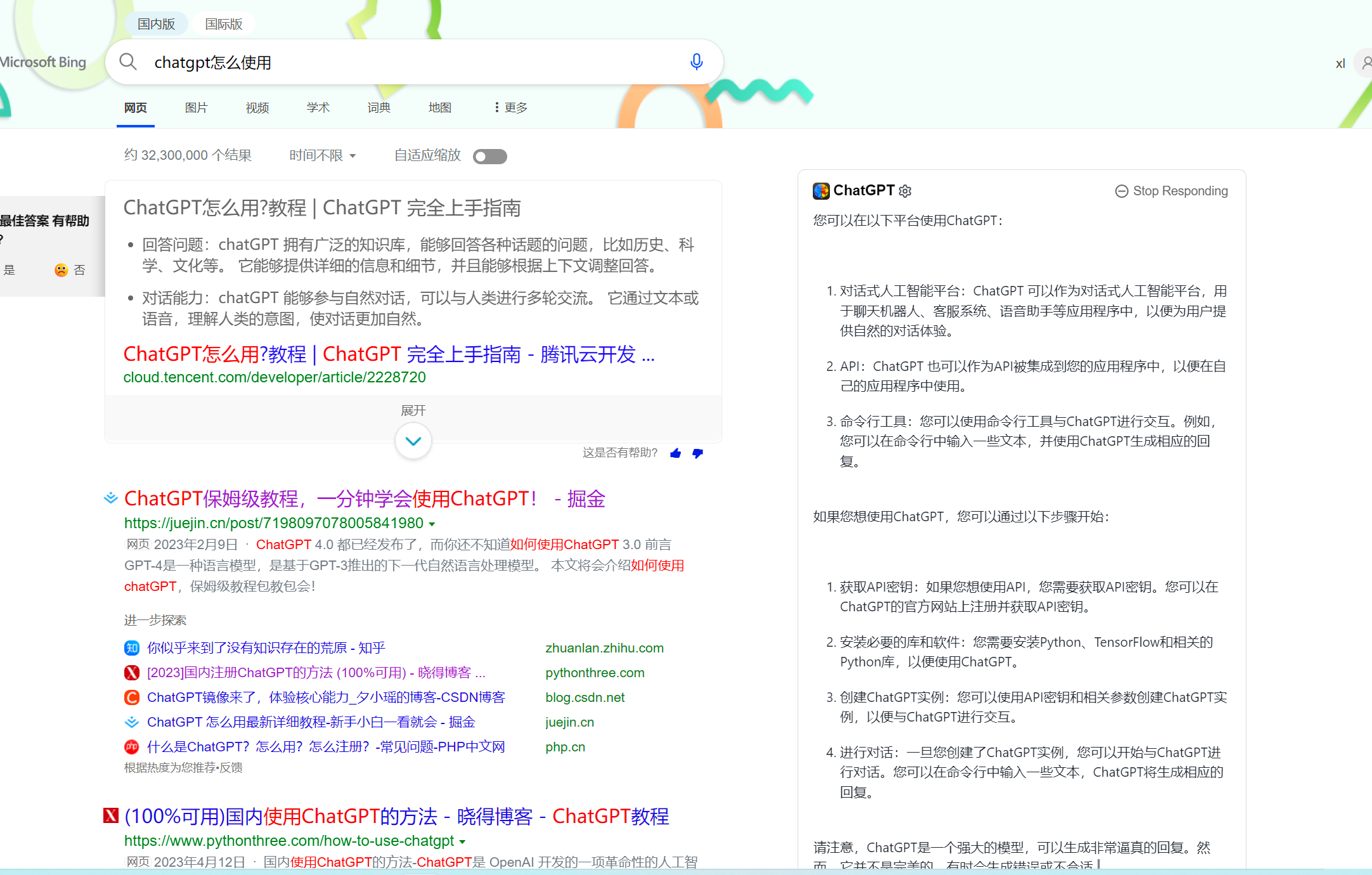Click the ChatGPT panel title text
Image resolution: width=1372 pixels, height=875 pixels.
coord(864,190)
